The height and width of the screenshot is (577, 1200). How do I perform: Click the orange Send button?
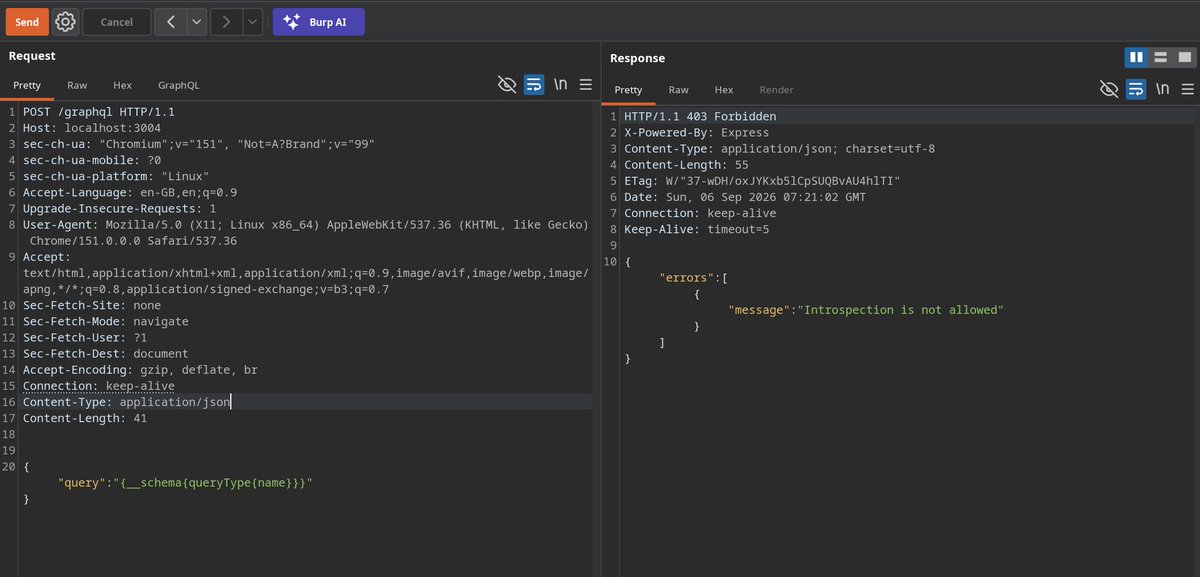click(x=27, y=22)
